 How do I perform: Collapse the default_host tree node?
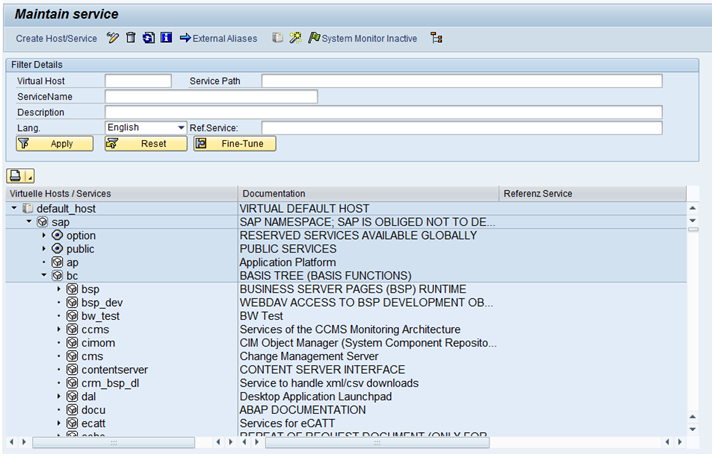[x=14, y=208]
